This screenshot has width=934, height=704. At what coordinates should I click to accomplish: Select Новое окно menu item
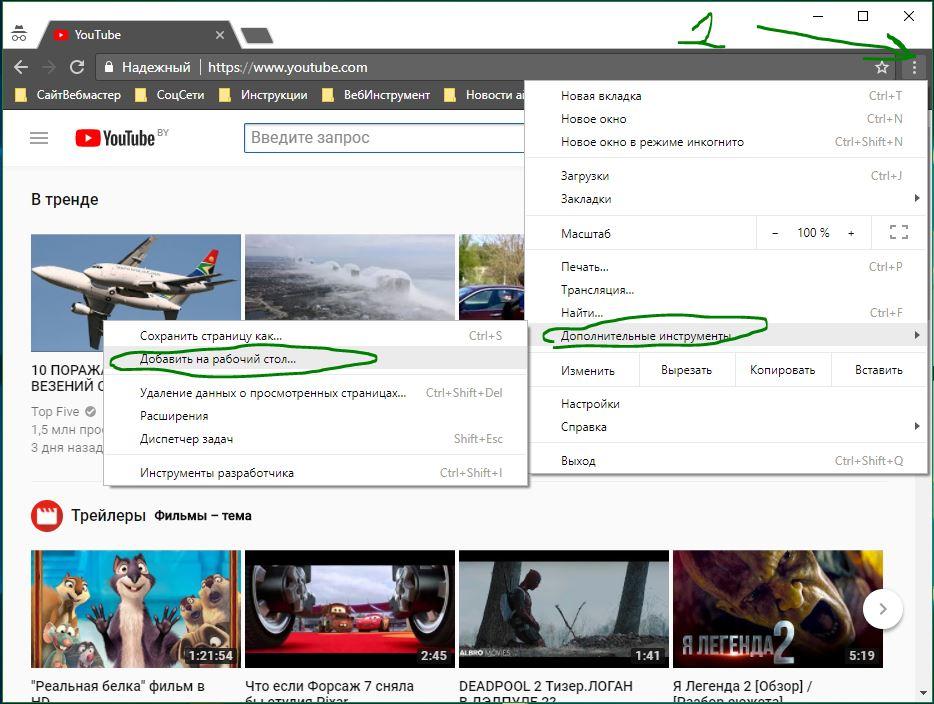726,119
